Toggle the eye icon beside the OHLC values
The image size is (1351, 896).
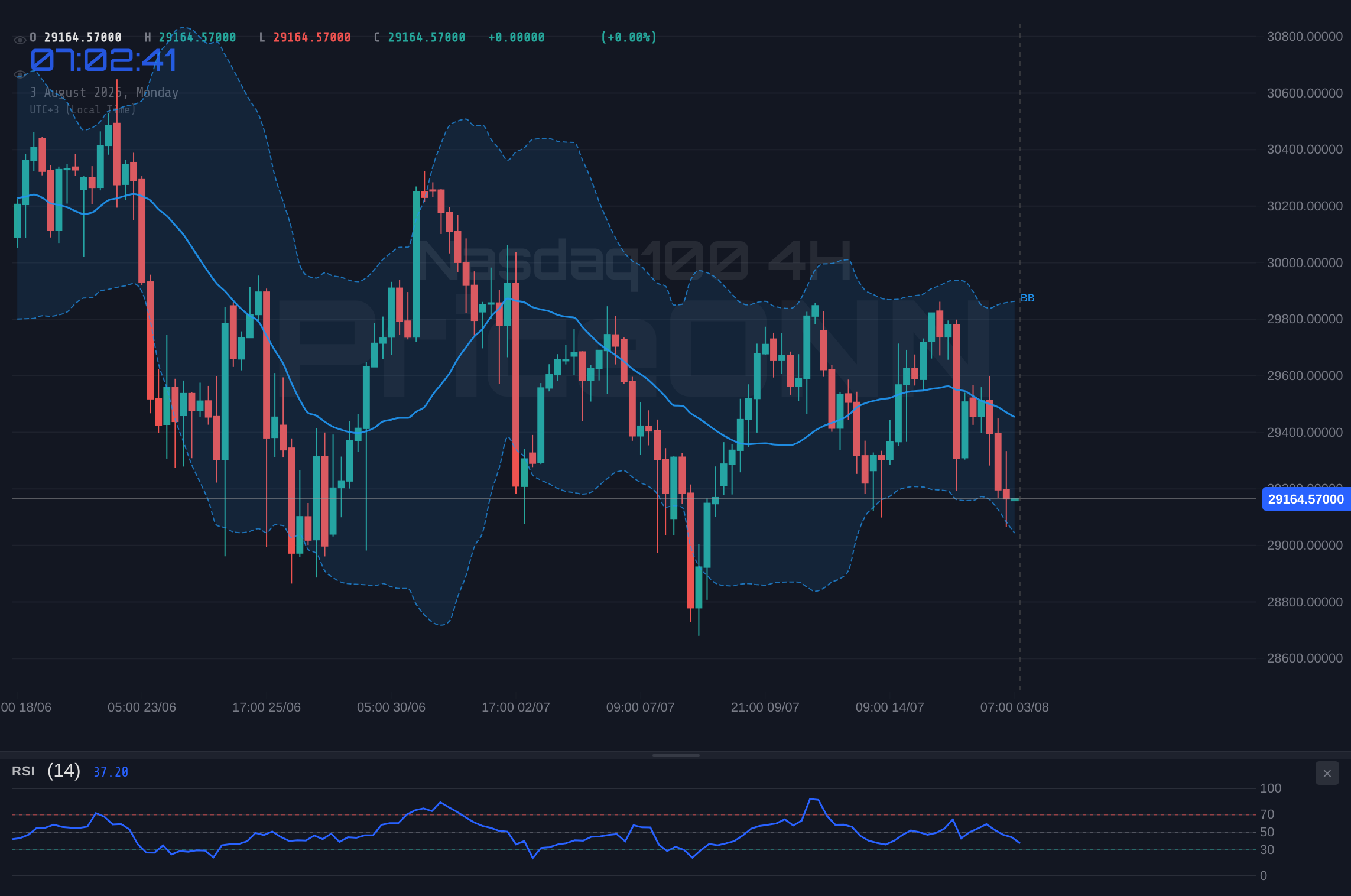(x=20, y=40)
